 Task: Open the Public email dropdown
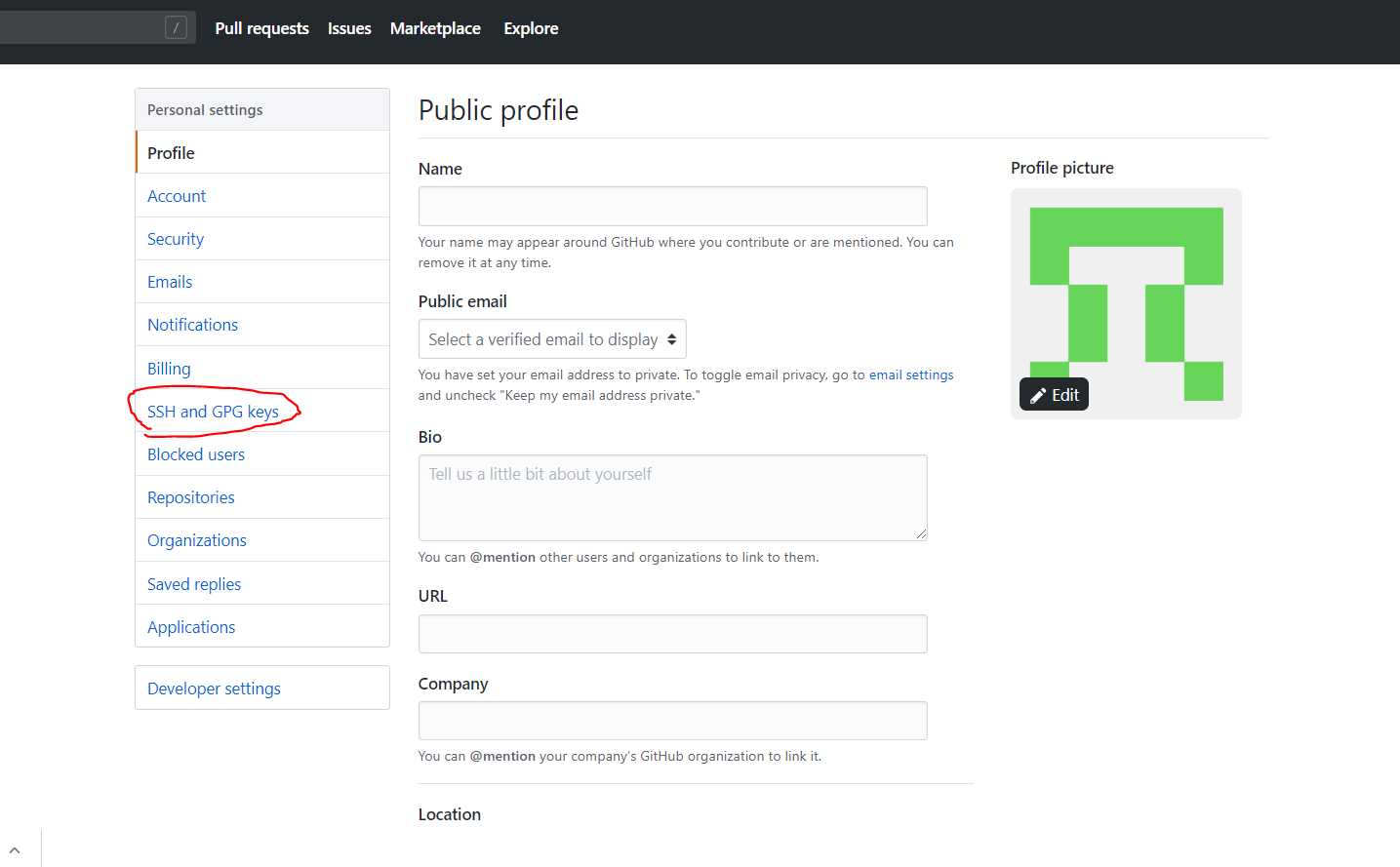[552, 339]
